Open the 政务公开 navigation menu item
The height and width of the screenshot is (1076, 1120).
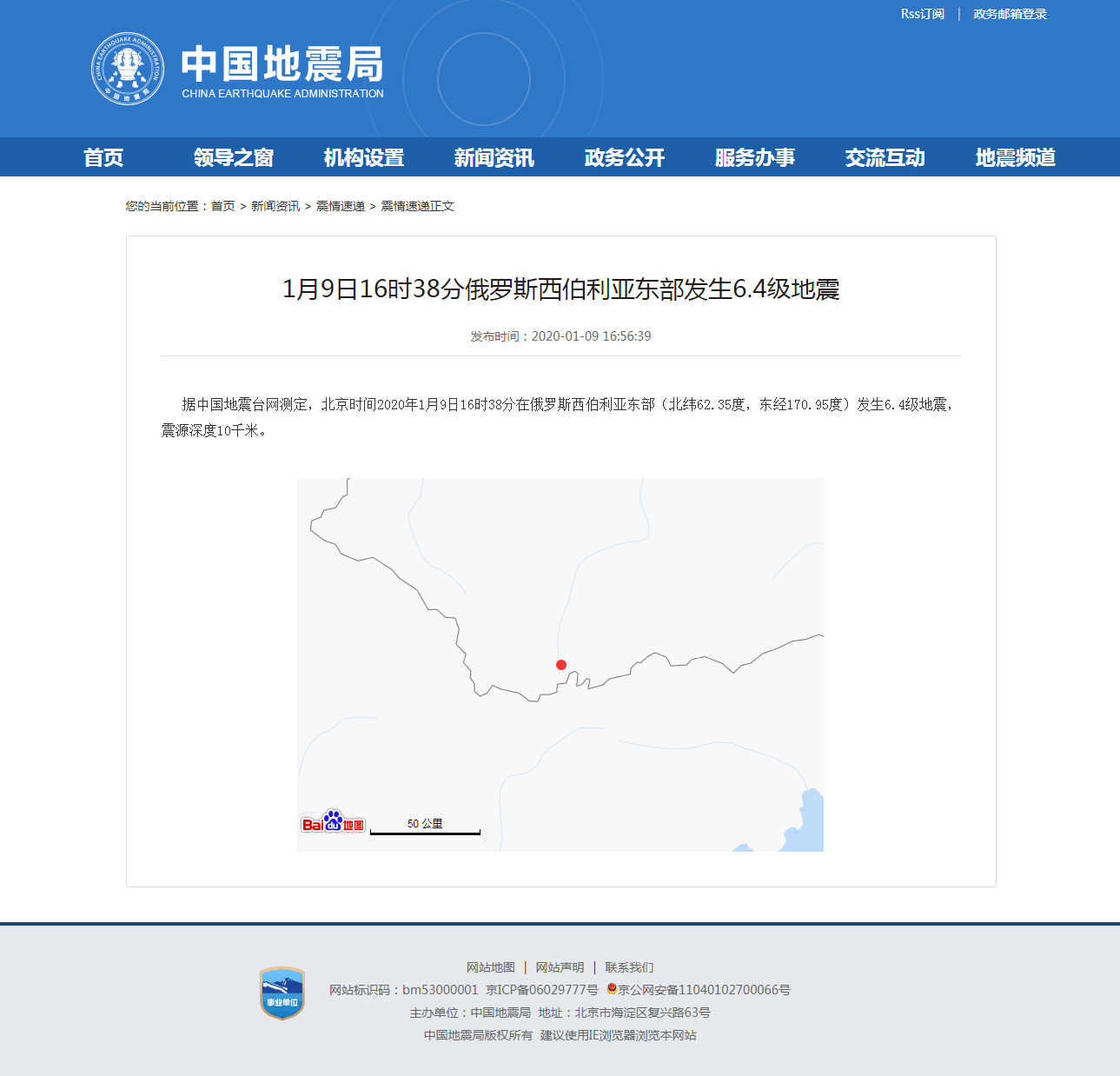622,157
